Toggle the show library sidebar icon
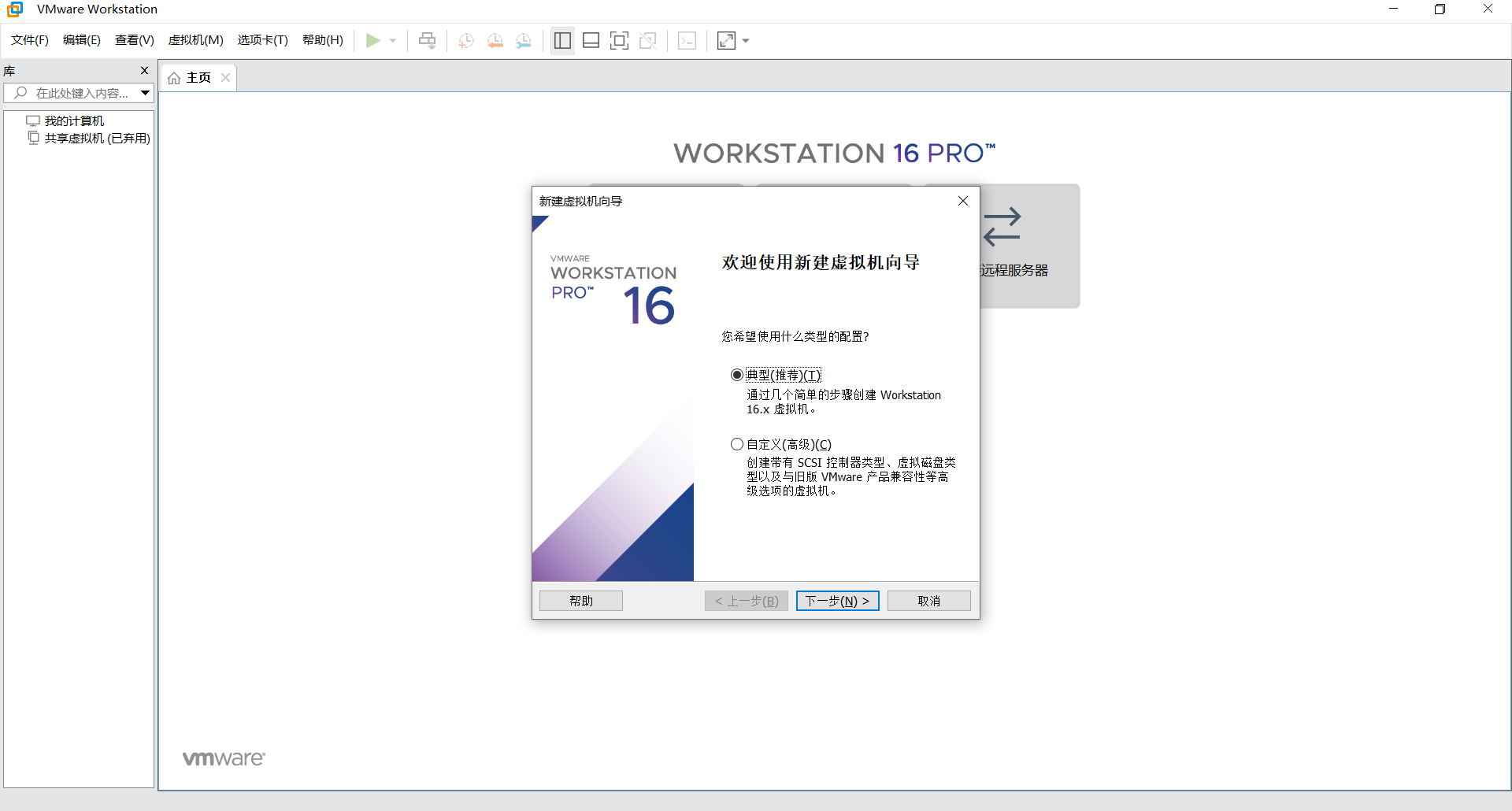The image size is (1512, 811). point(562,40)
